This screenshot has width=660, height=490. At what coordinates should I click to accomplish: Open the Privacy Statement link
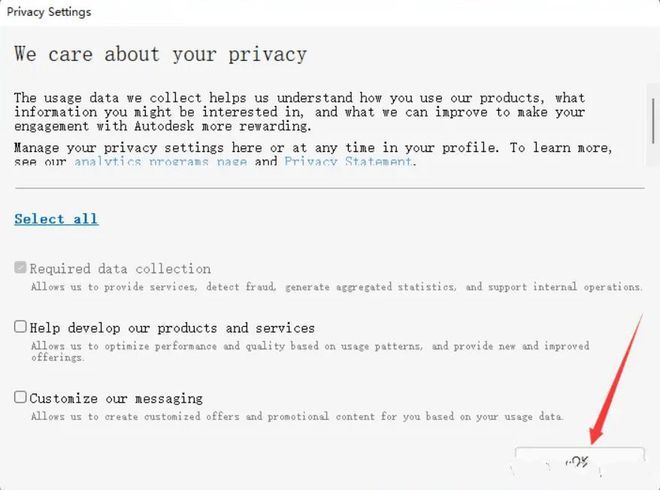pos(347,161)
